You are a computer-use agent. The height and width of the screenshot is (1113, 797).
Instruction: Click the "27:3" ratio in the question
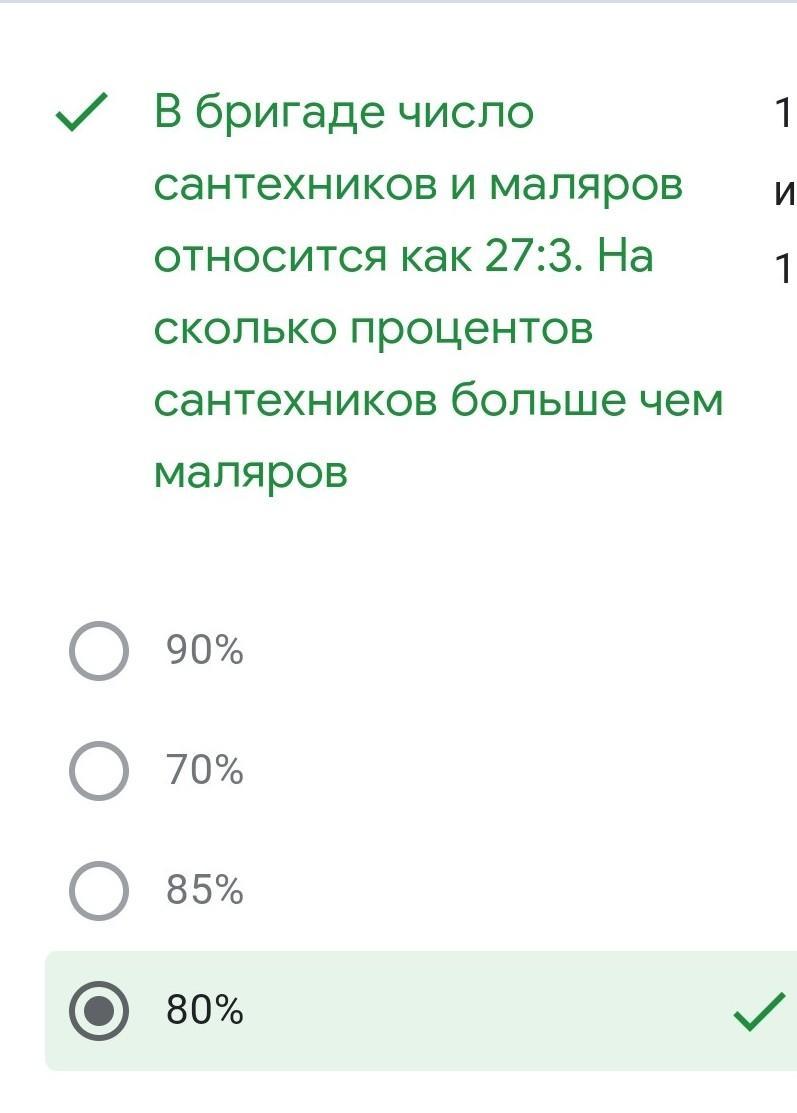(x=528, y=257)
